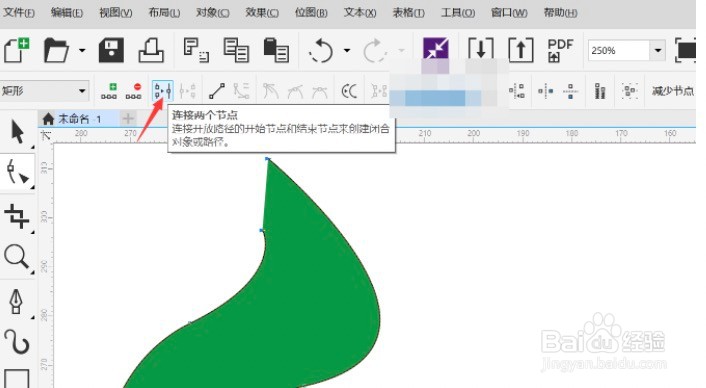This screenshot has width=706, height=388.
Task: Open a file with the folder icon
Action: (x=56, y=50)
